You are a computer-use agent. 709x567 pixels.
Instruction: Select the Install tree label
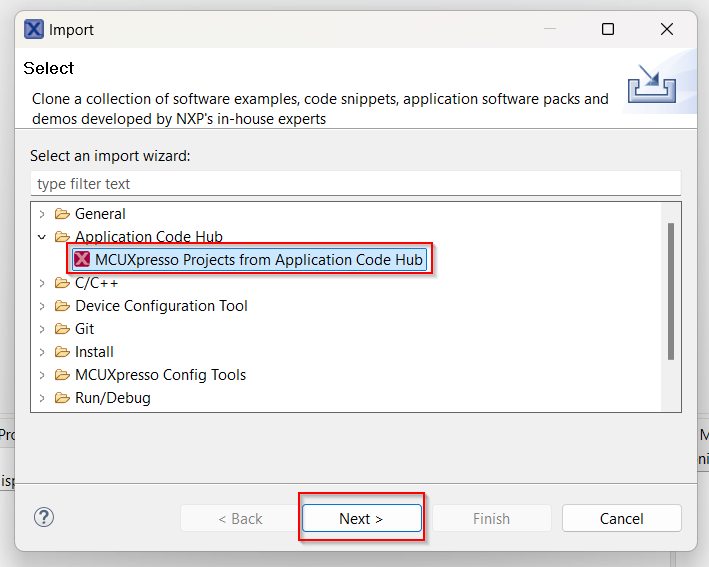click(94, 352)
